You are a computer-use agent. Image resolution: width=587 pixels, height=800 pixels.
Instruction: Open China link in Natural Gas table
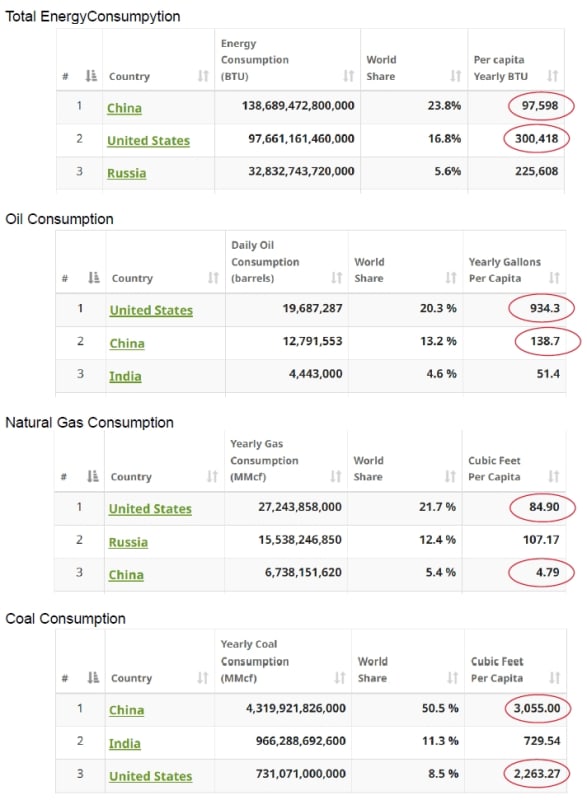click(x=126, y=574)
